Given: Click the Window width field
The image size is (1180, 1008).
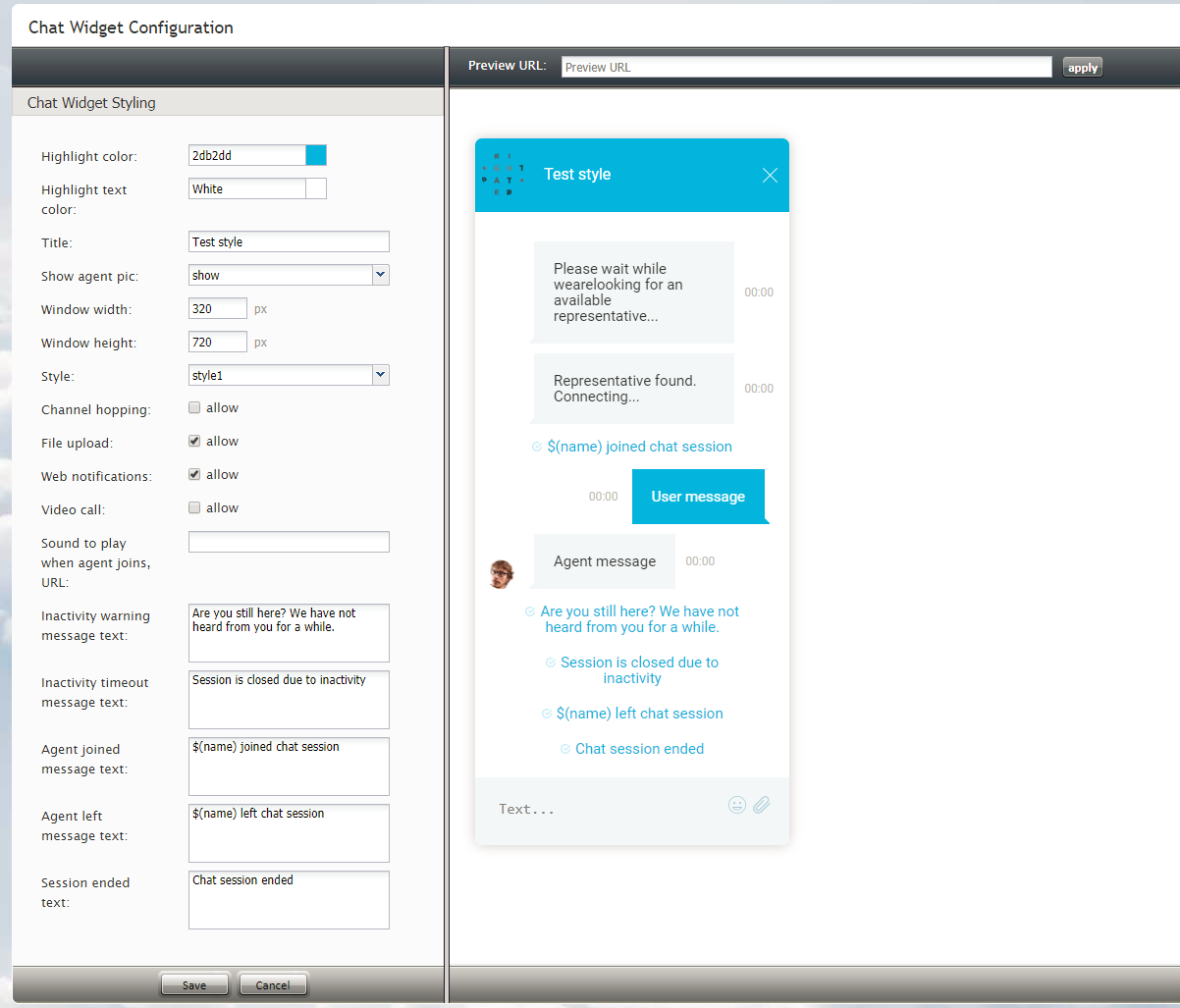Looking at the screenshot, I should tap(218, 309).
